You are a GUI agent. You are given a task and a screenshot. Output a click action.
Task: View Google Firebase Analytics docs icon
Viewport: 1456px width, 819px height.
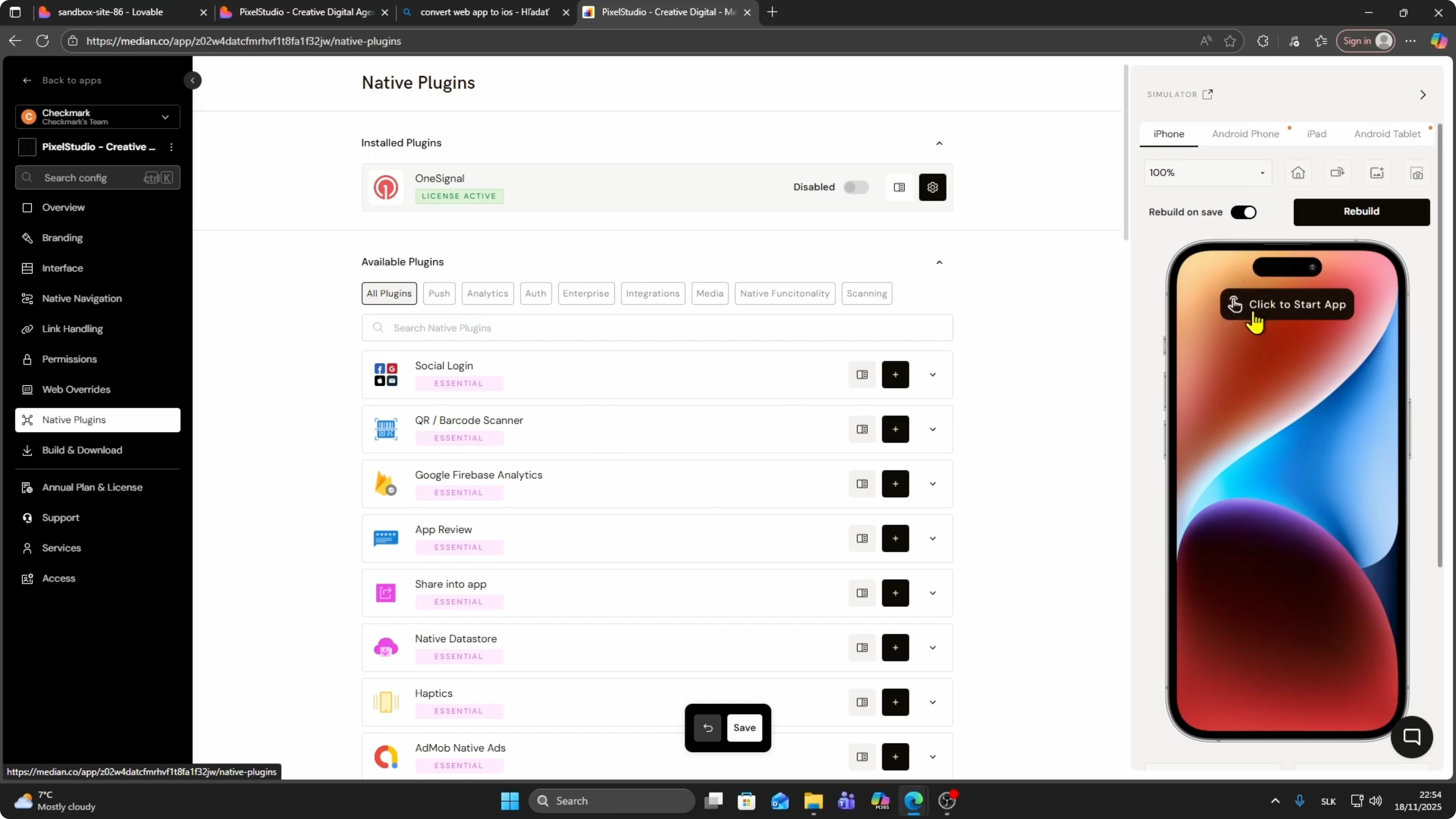click(862, 484)
